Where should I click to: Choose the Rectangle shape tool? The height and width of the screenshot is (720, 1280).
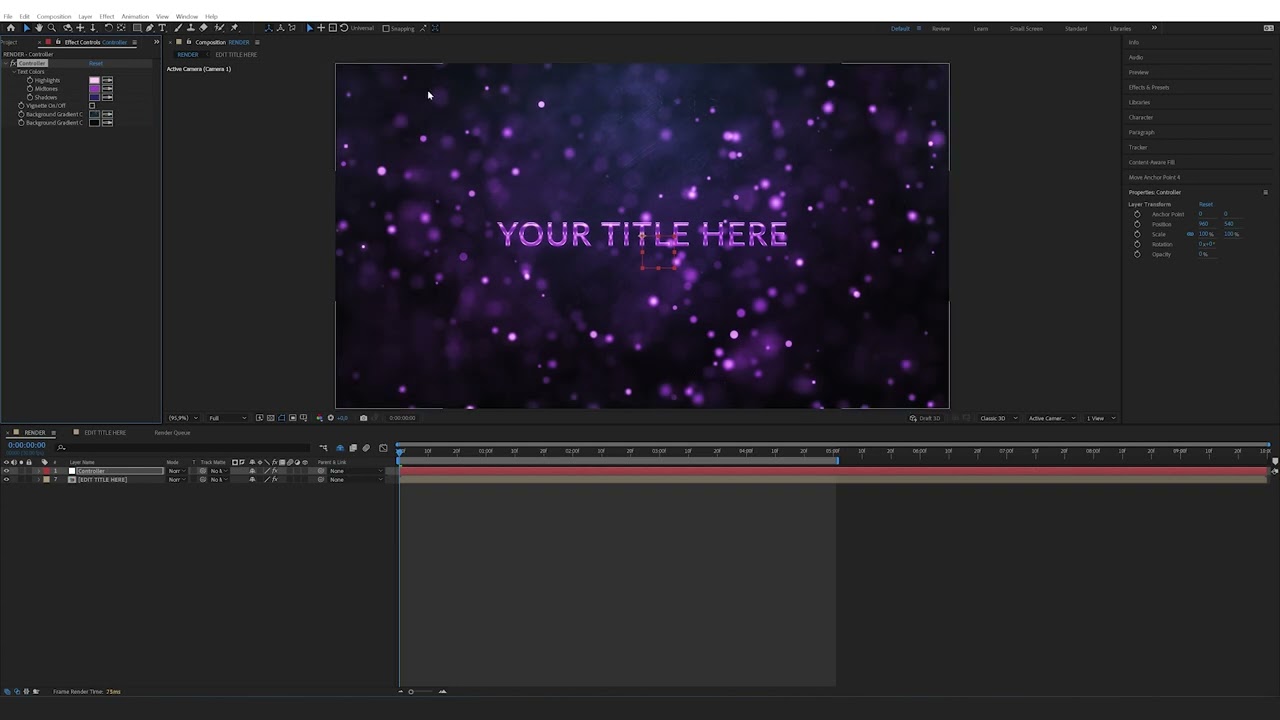[x=137, y=28]
